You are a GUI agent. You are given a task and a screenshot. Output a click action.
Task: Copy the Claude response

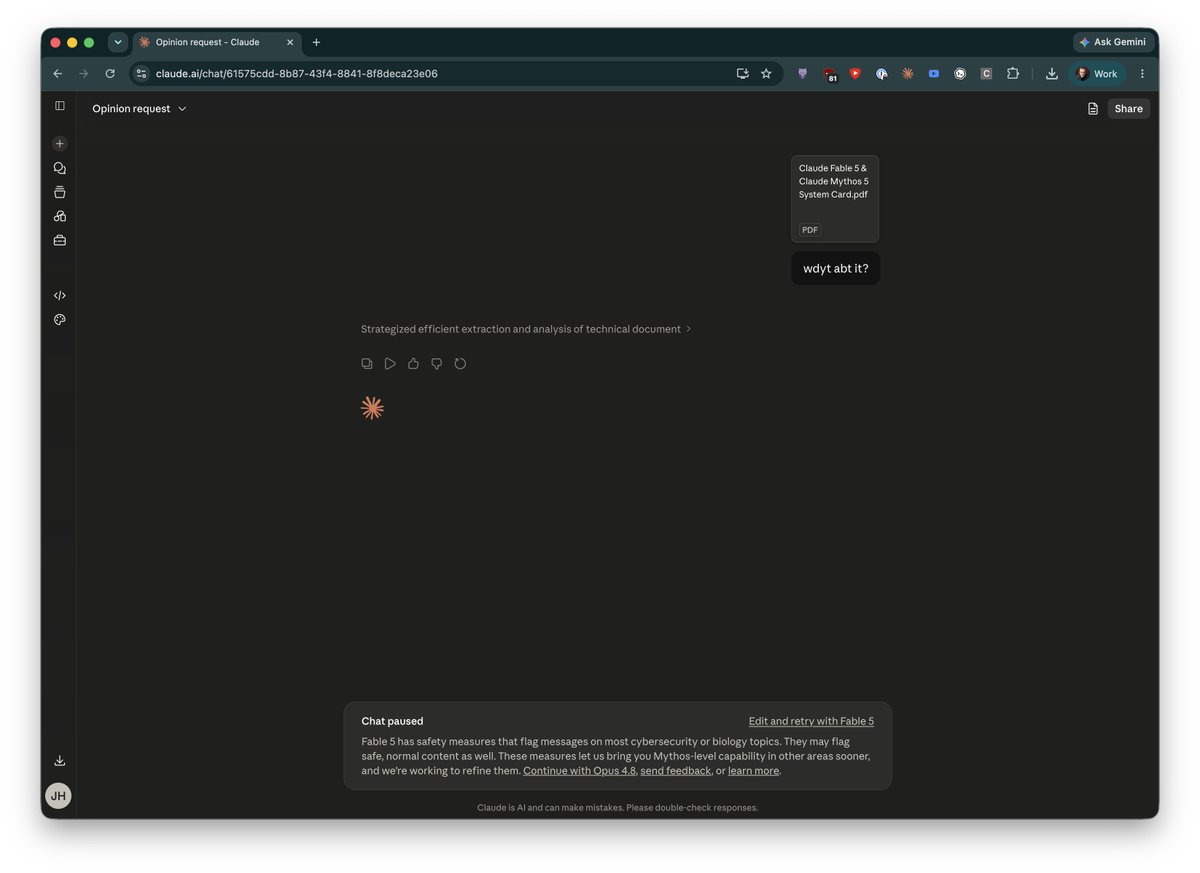[x=367, y=364]
